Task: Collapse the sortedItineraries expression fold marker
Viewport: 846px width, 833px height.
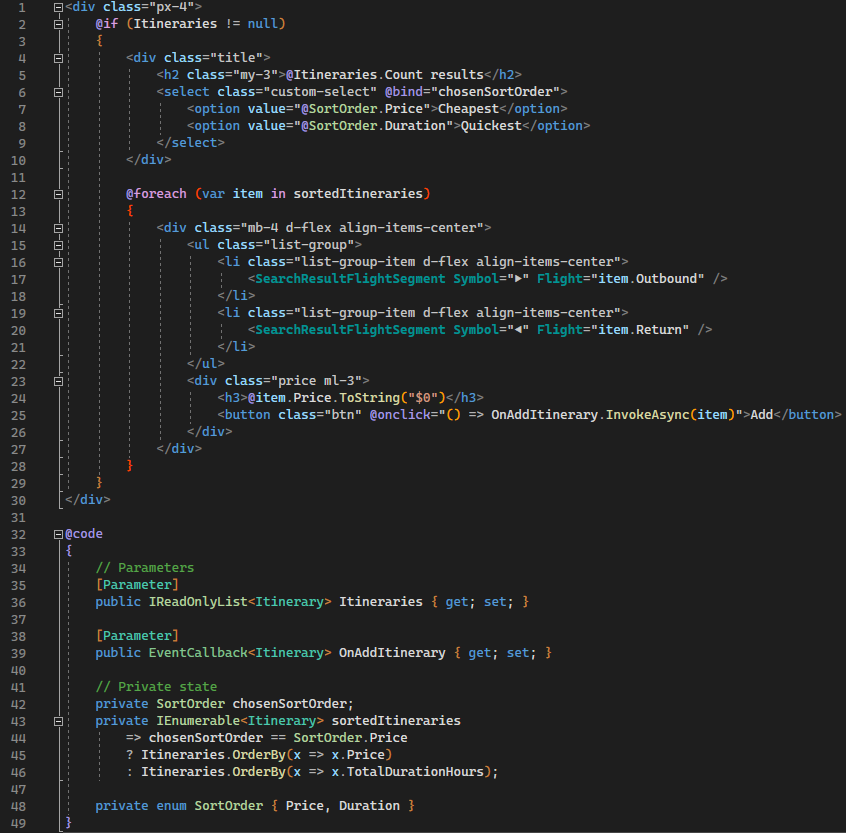Action: coord(58,720)
